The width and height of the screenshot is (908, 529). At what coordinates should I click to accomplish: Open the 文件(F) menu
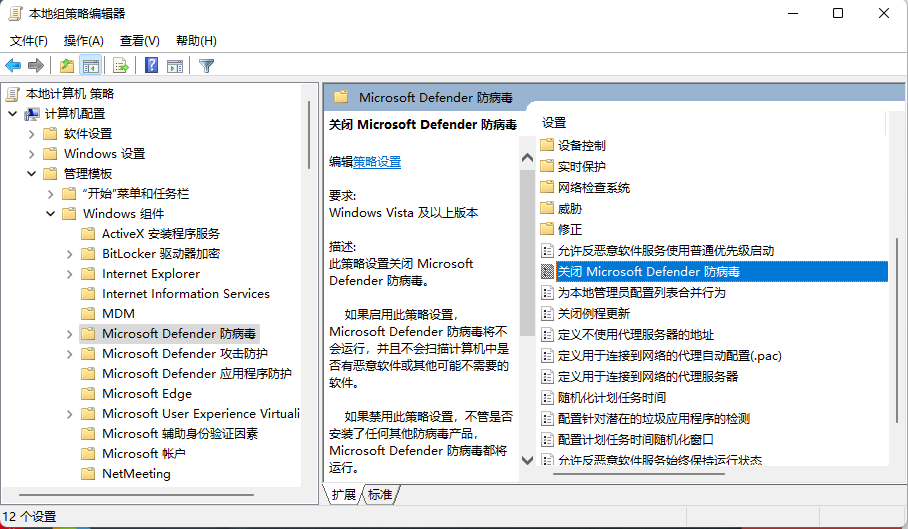28,41
